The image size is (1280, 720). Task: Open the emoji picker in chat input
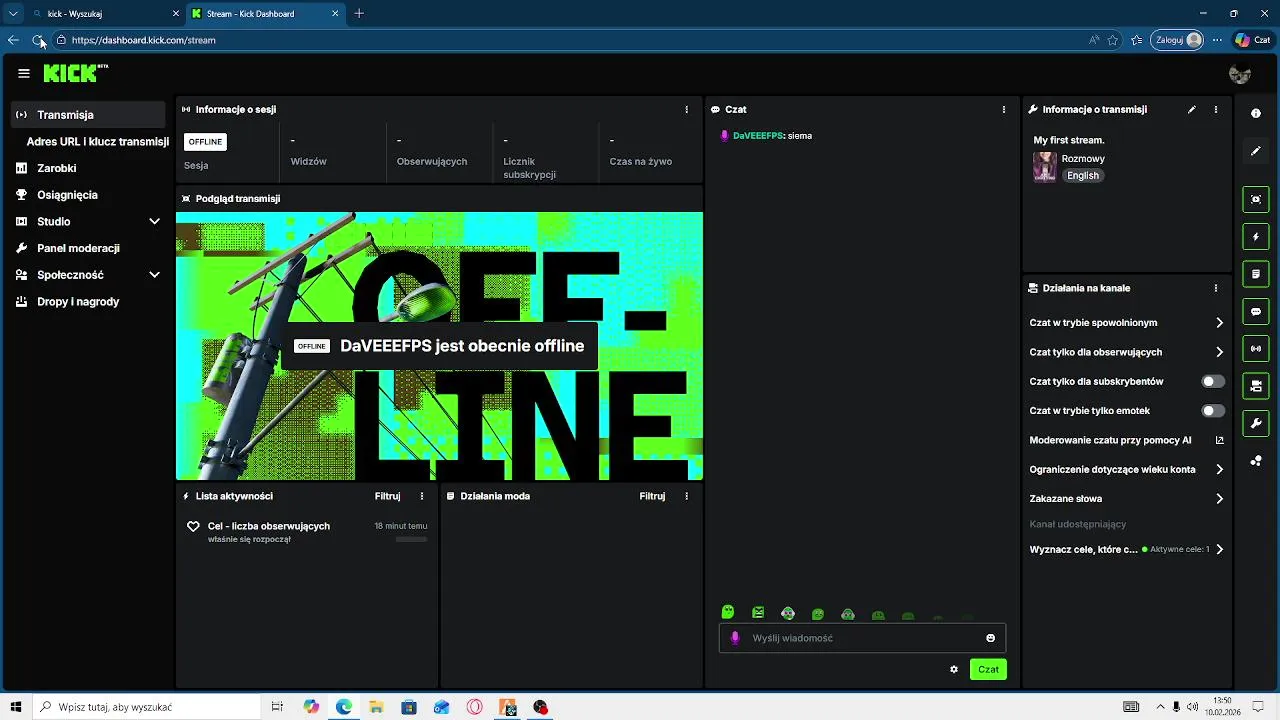tap(991, 638)
